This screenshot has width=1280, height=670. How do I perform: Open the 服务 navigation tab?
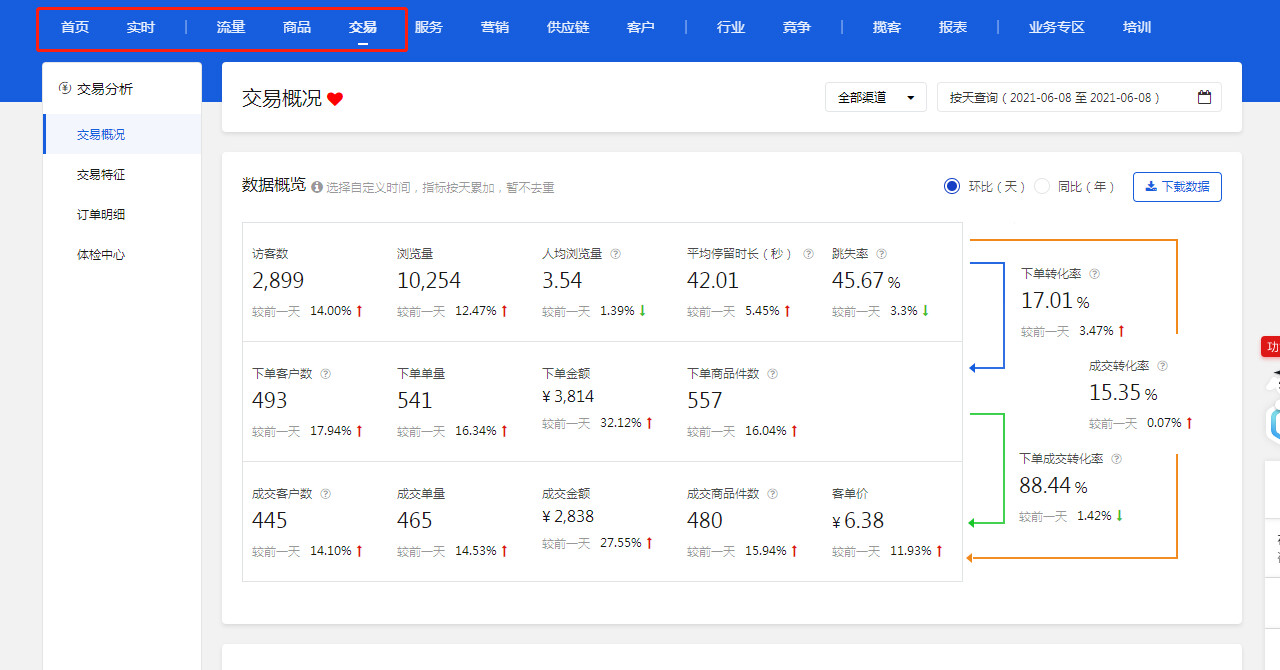(x=429, y=27)
